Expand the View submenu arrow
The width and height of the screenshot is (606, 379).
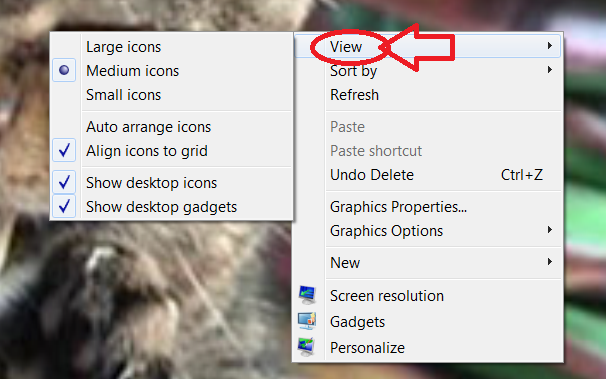[550, 46]
